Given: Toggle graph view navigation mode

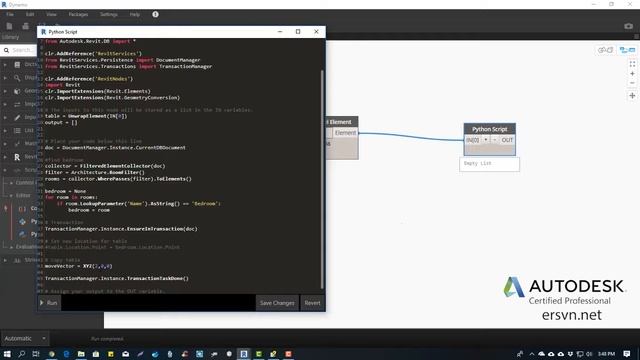Looking at the screenshot, I should click(x=627, y=50).
